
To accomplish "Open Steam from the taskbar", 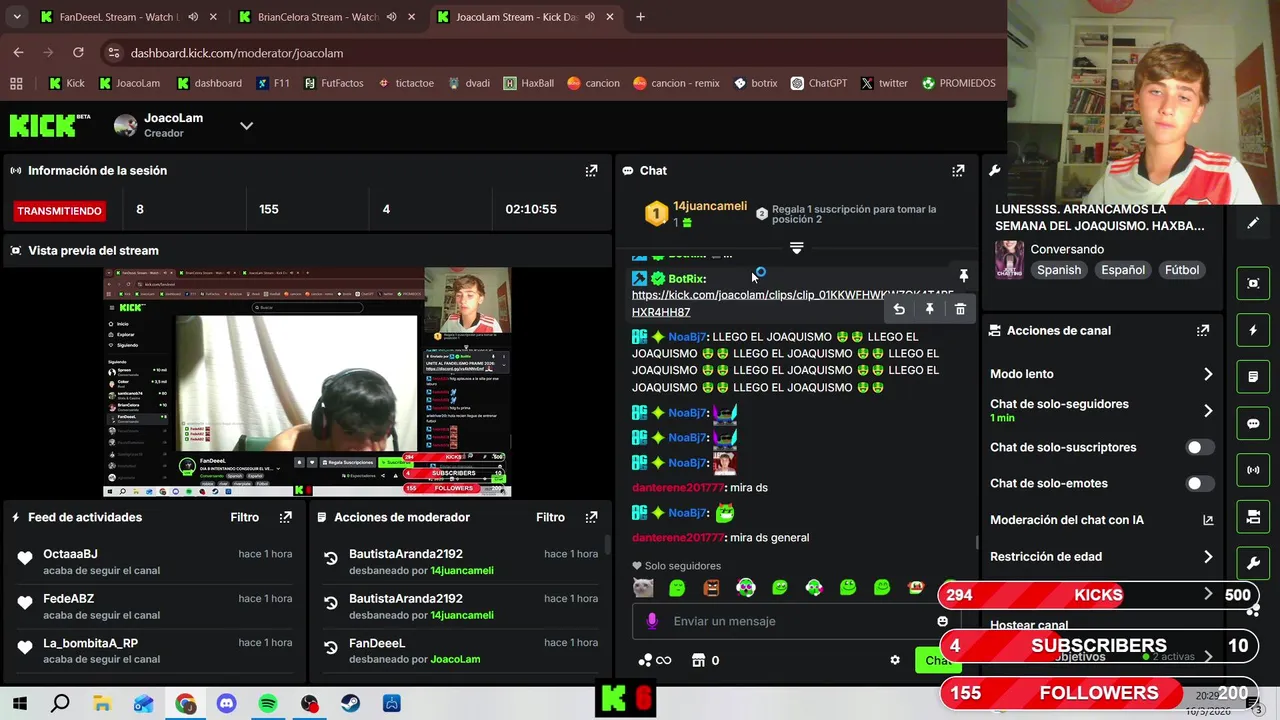I will 351,704.
